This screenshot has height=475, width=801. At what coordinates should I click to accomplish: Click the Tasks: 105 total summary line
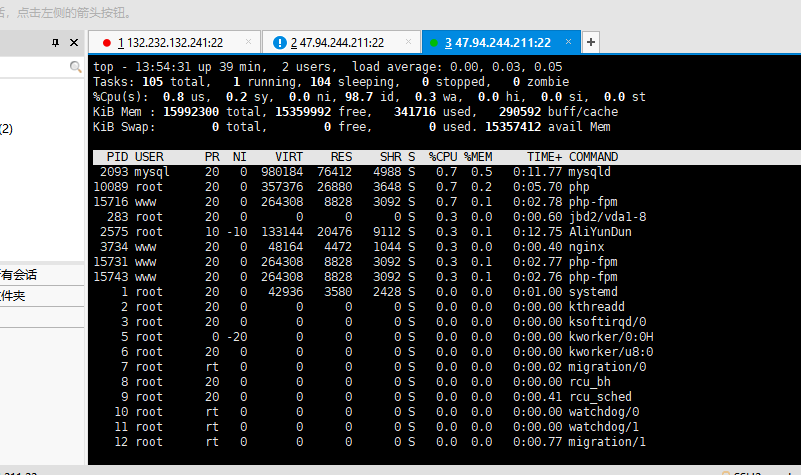(x=331, y=82)
